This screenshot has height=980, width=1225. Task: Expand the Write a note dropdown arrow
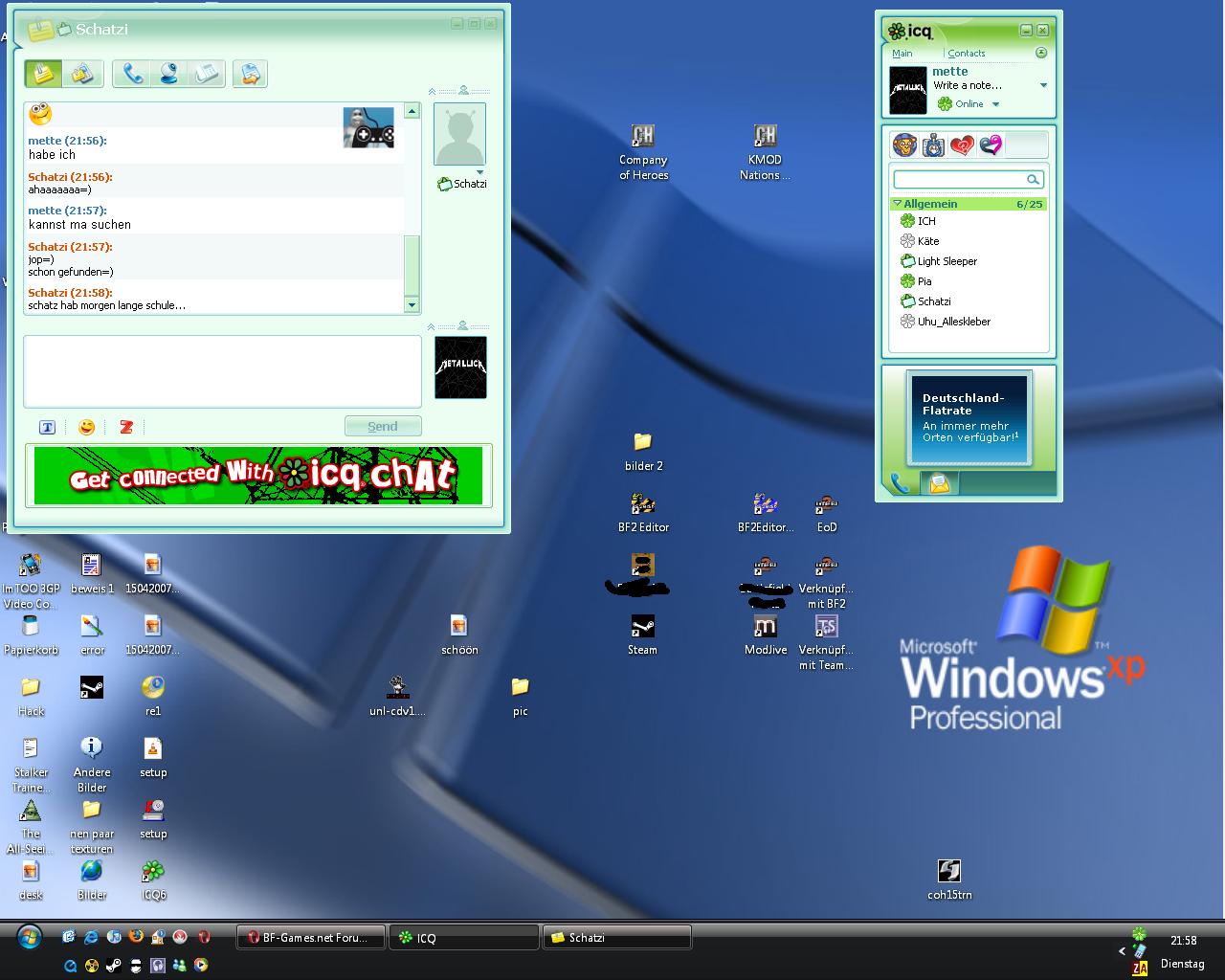pyautogui.click(x=1043, y=85)
